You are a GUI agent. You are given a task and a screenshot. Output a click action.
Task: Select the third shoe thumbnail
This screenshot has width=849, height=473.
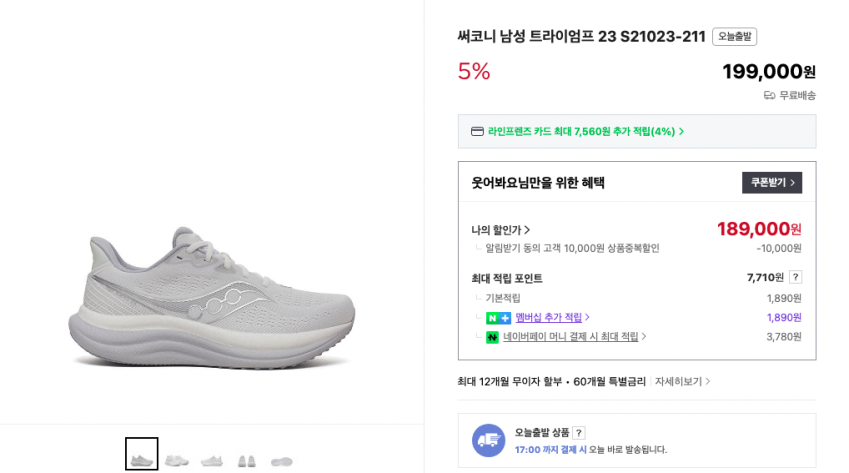[x=212, y=459]
